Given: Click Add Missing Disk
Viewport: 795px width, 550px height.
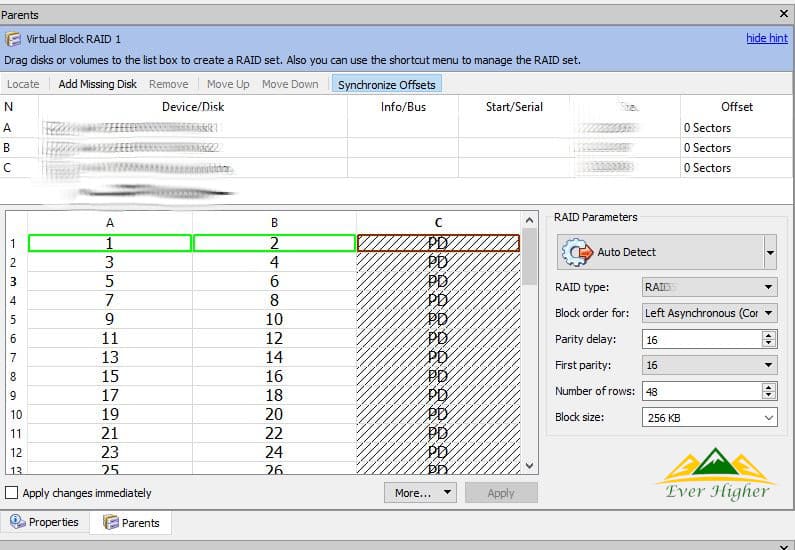Looking at the screenshot, I should pos(98,84).
